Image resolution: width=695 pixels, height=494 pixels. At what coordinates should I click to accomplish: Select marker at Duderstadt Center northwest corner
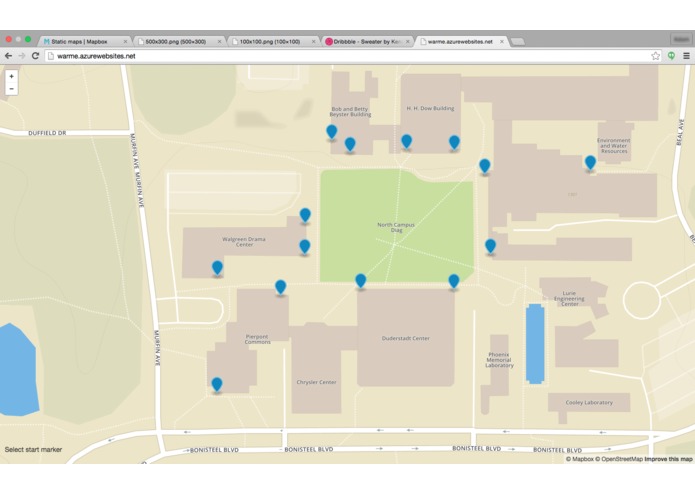click(361, 280)
